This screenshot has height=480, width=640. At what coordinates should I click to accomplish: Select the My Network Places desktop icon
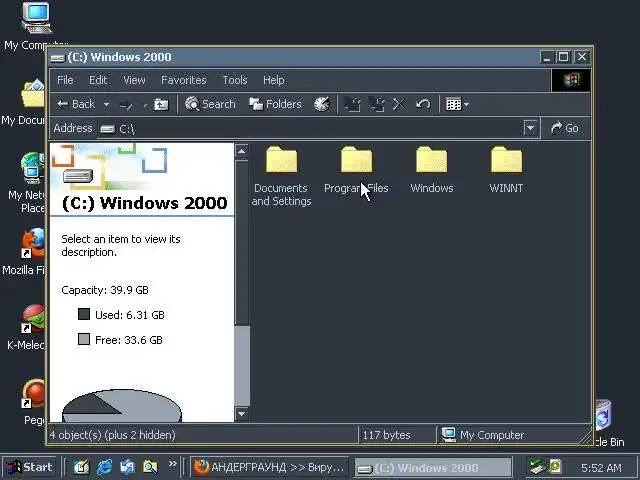tap(27, 183)
